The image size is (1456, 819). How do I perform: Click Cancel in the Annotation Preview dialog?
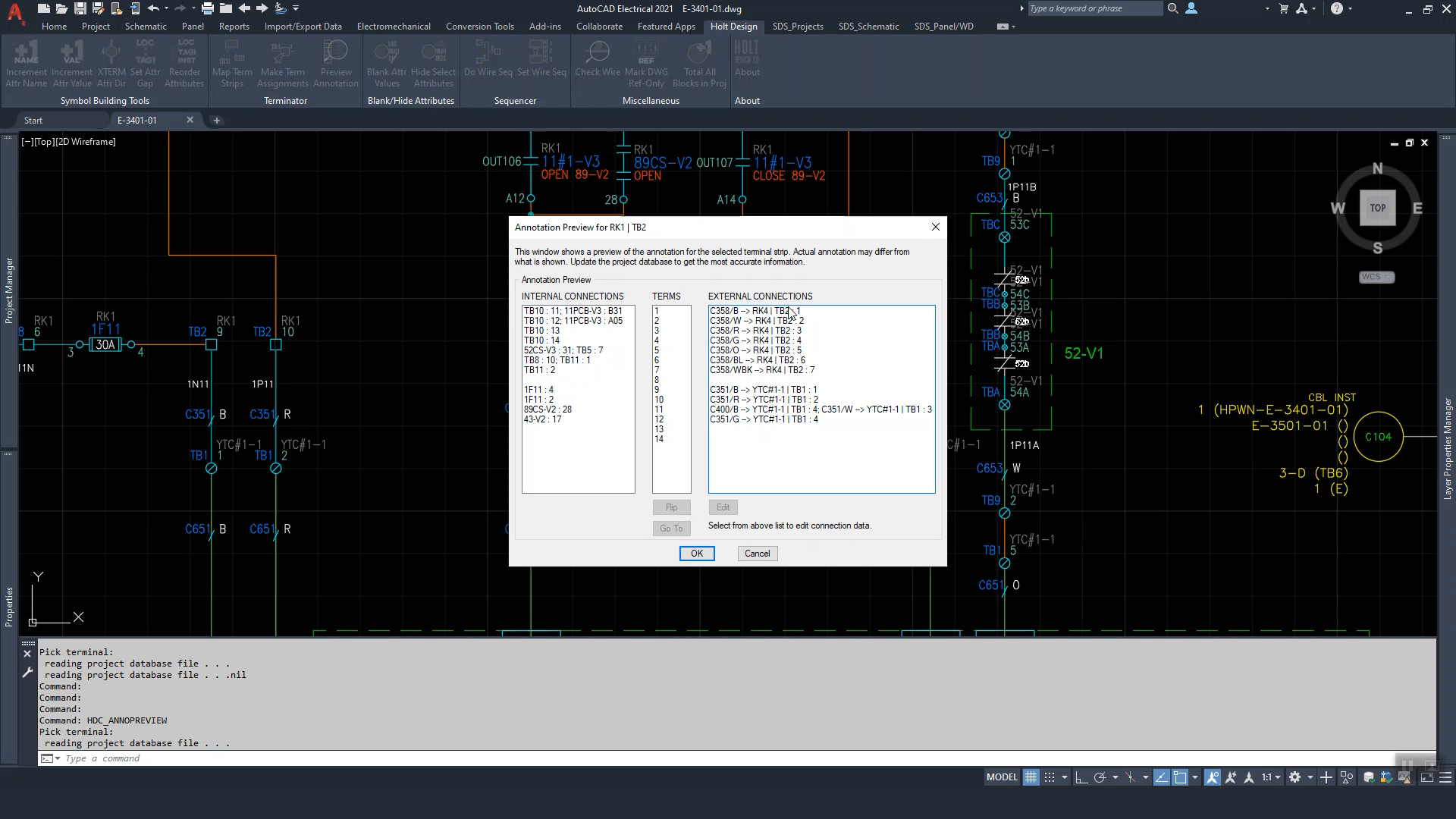757,554
